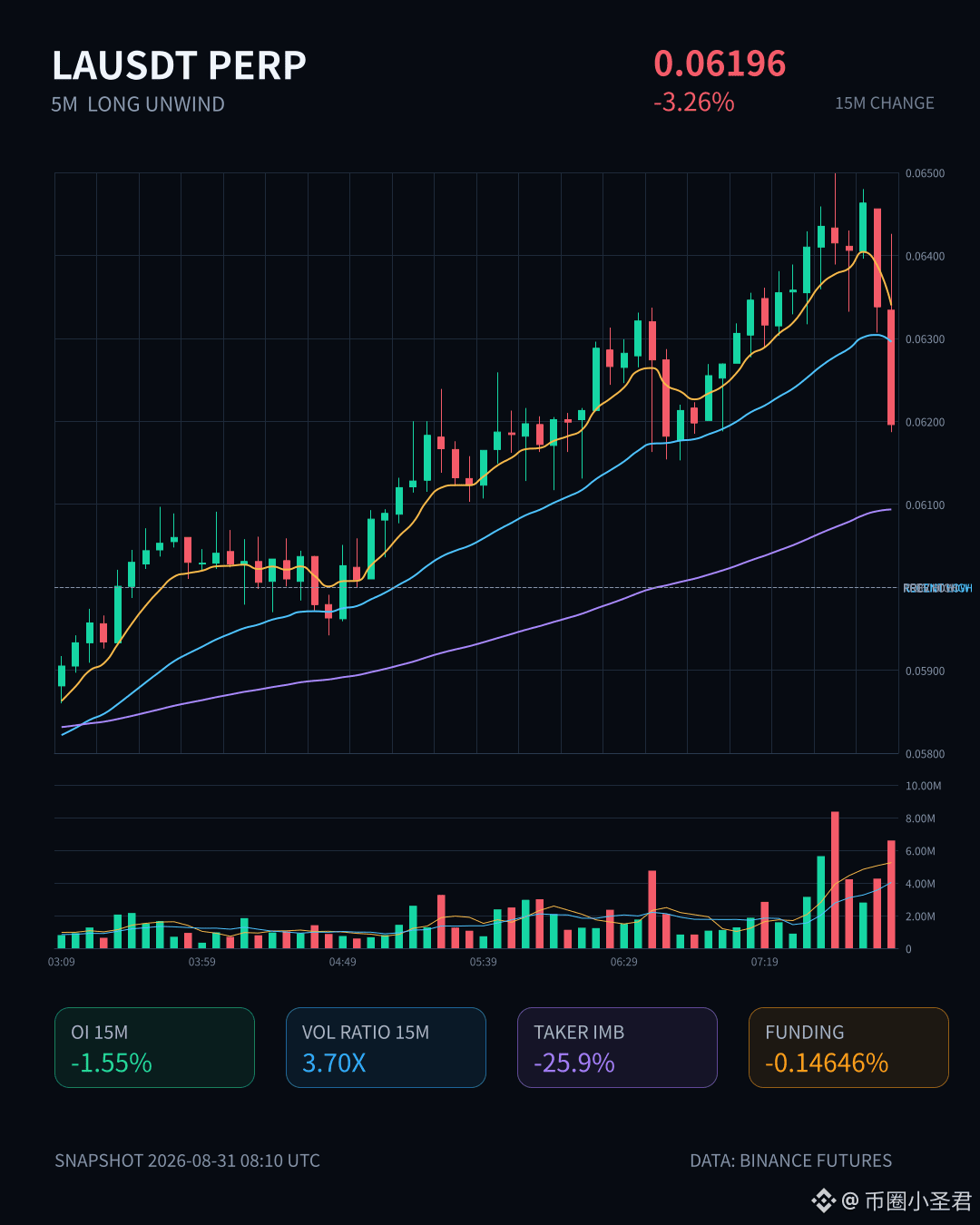980x1225 pixels.
Task: Click the LAUSDT PERP title
Action: (179, 66)
